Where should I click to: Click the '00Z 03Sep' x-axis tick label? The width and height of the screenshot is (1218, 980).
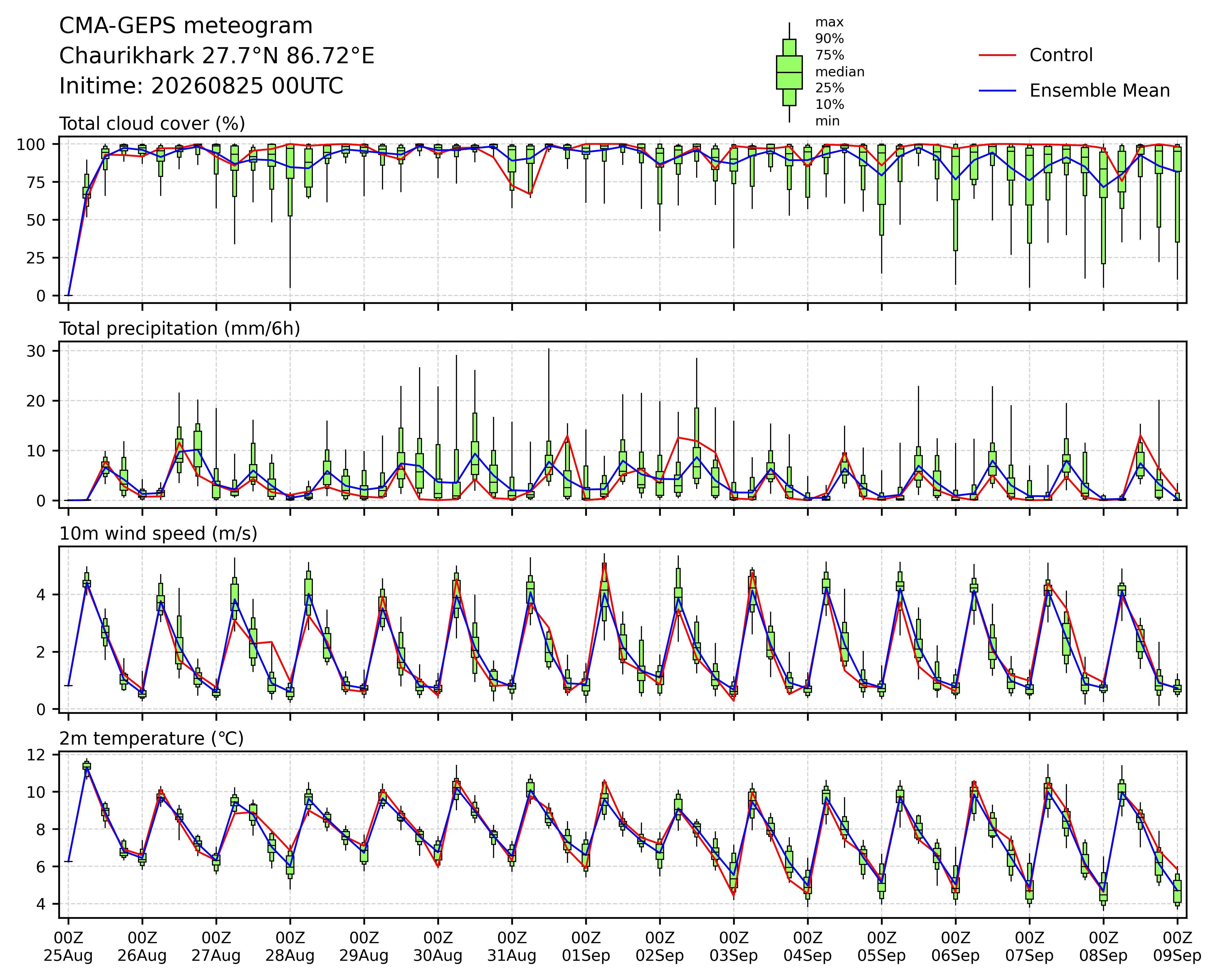734,947
